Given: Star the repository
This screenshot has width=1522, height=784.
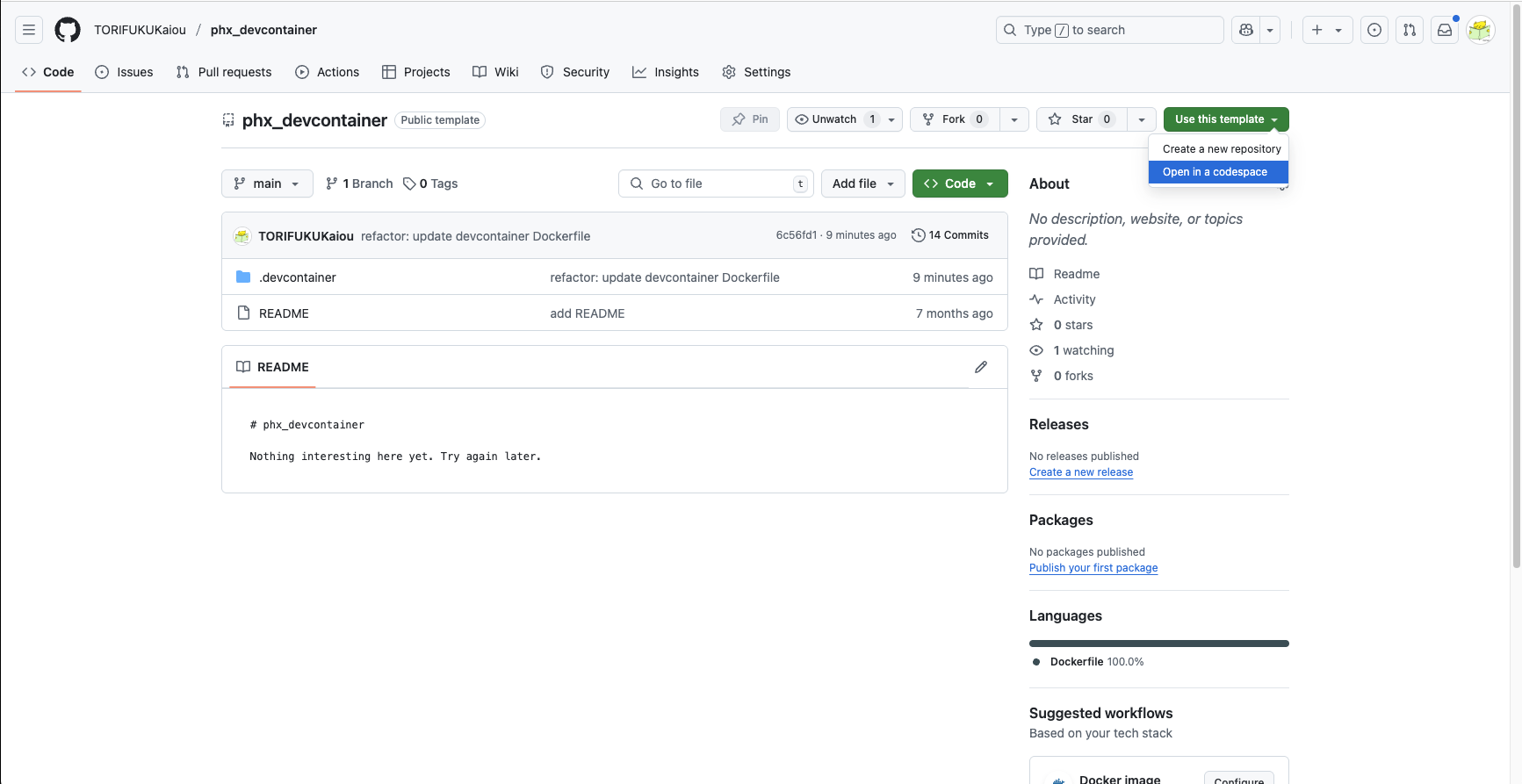Looking at the screenshot, I should (x=1082, y=119).
